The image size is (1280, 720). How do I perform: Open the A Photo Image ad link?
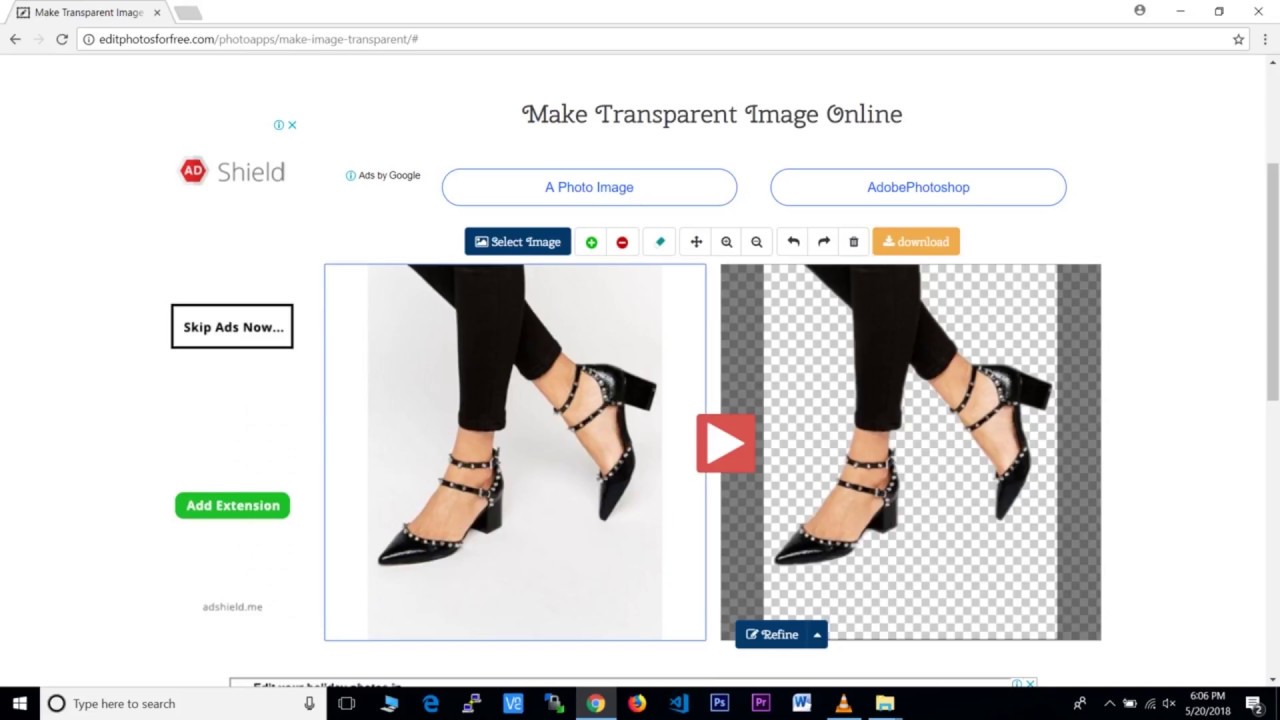point(589,187)
